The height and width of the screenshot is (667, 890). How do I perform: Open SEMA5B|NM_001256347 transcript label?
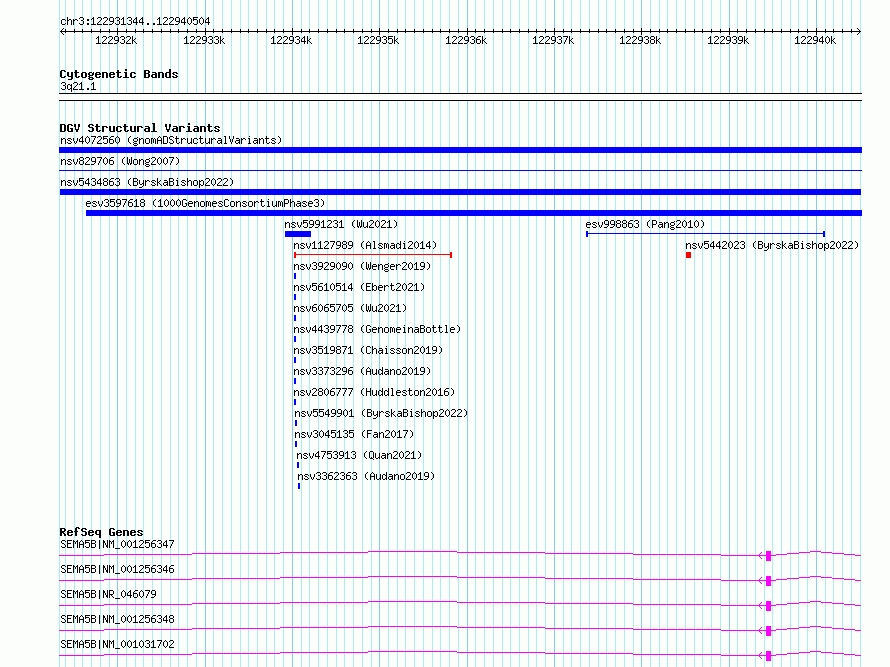[x=117, y=544]
